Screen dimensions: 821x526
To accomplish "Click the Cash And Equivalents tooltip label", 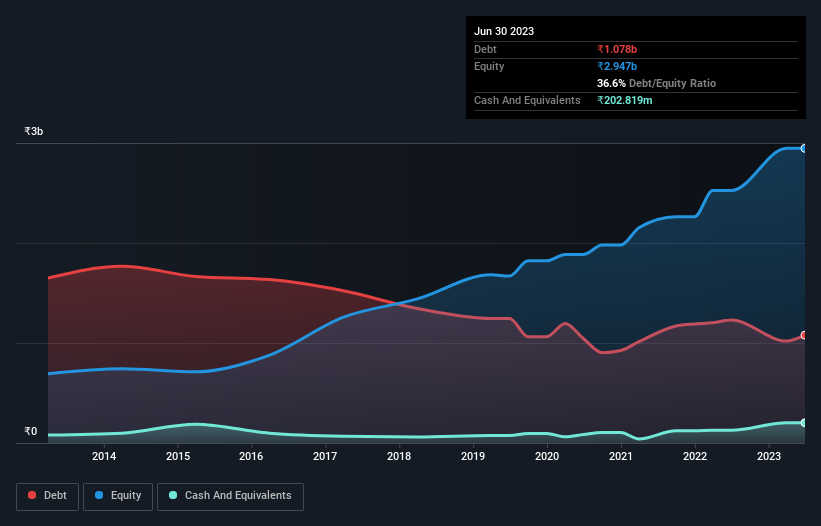I will (x=527, y=100).
